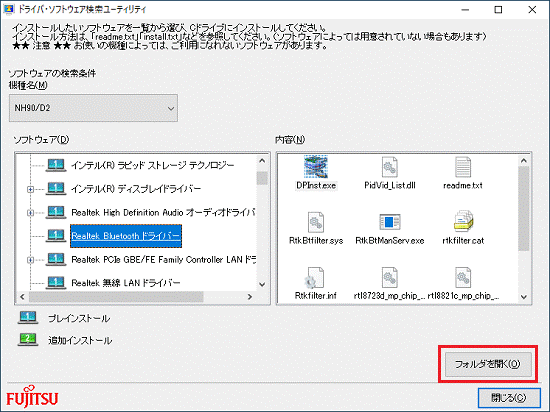Click the 内容 pane scroll down arrow
The height and width of the screenshot is (412, 550).
pos(524,297)
